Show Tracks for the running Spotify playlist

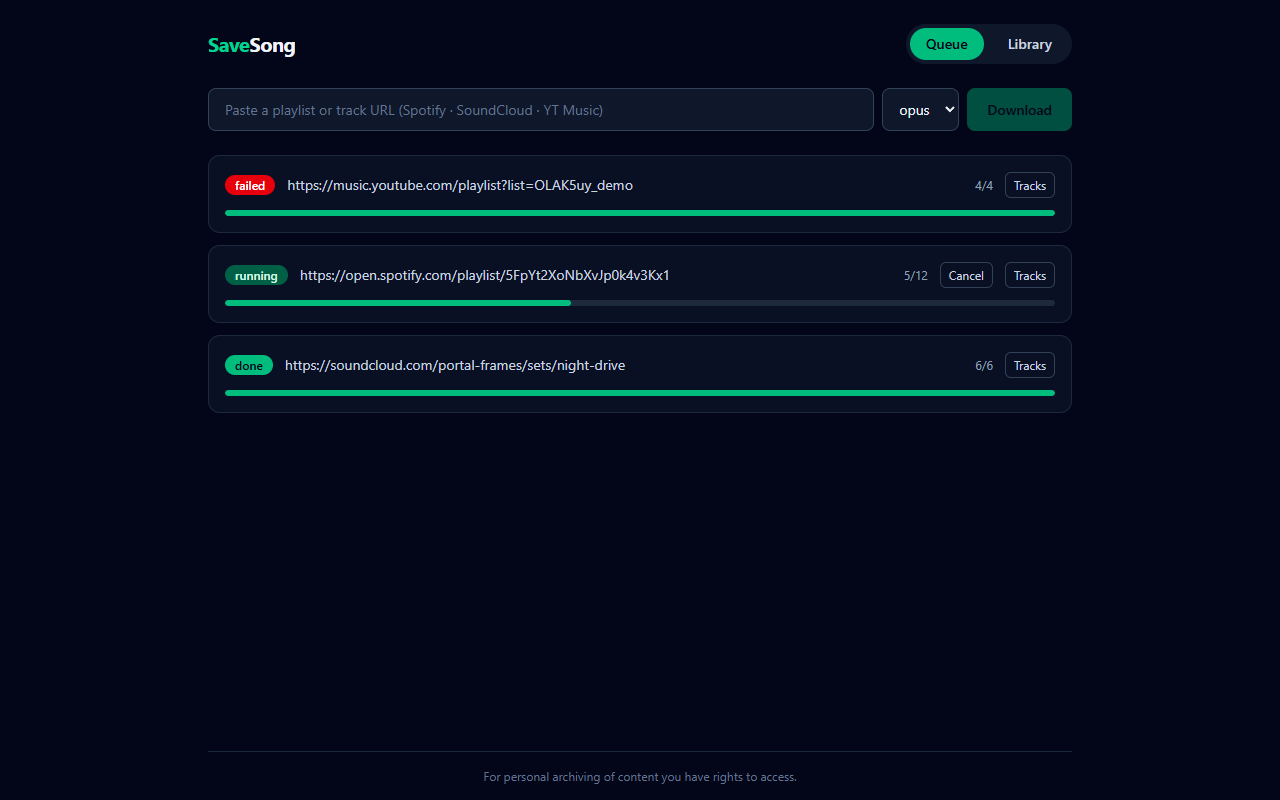point(1029,275)
